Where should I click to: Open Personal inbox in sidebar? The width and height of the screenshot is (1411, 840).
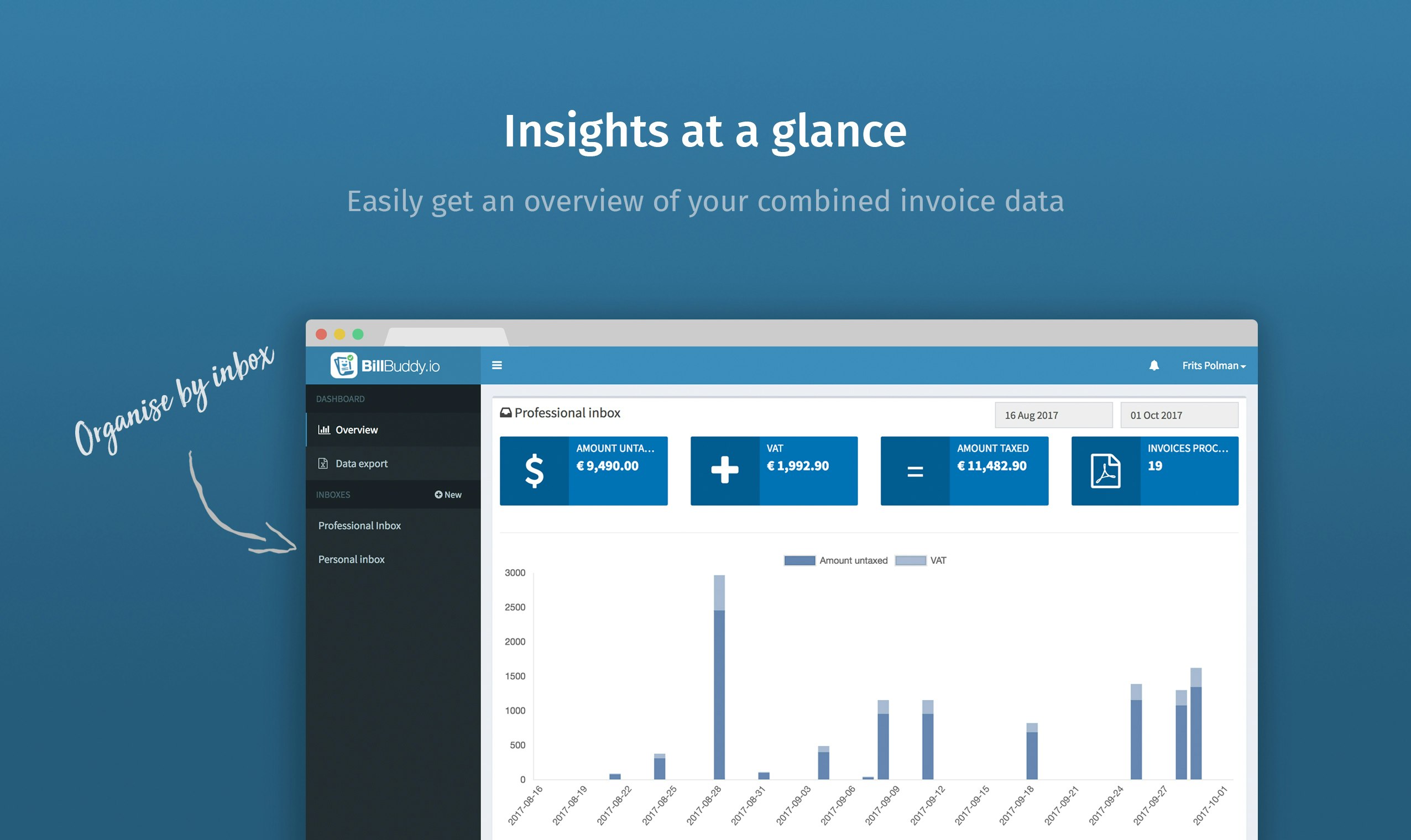click(x=351, y=559)
